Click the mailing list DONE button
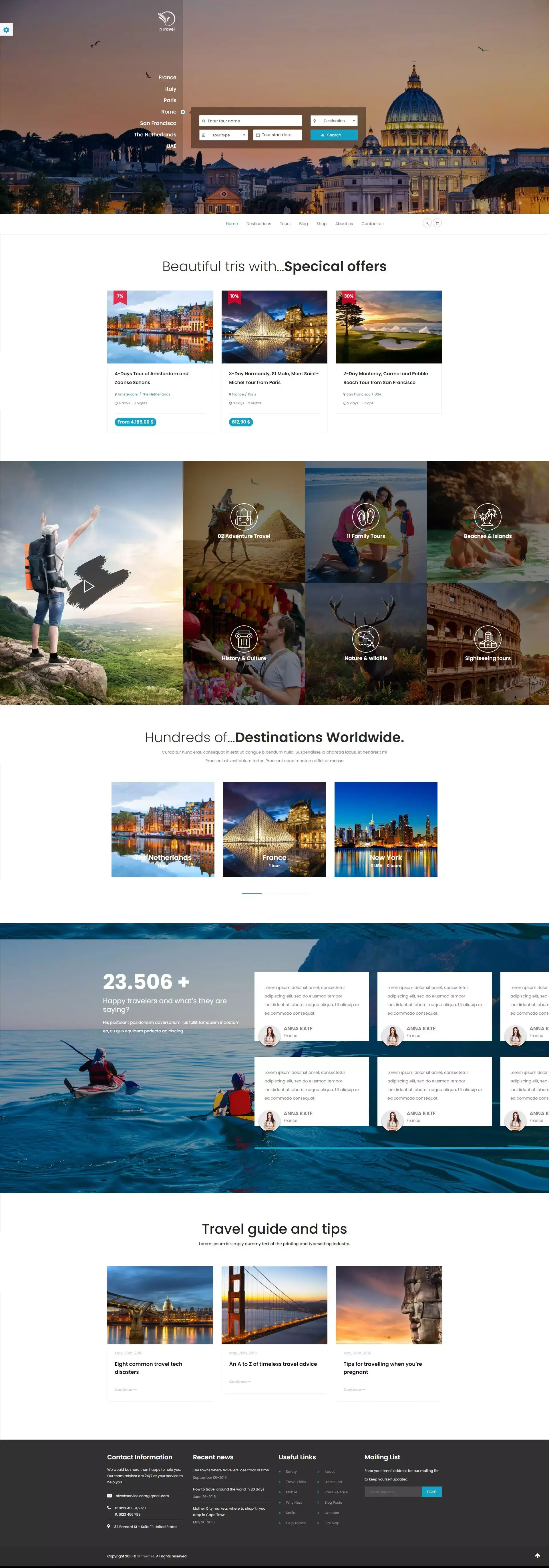 pyautogui.click(x=431, y=1491)
